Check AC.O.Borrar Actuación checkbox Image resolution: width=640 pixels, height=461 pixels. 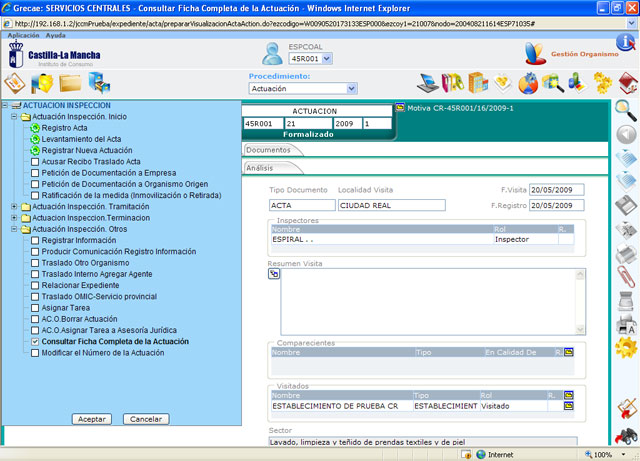[x=35, y=319]
